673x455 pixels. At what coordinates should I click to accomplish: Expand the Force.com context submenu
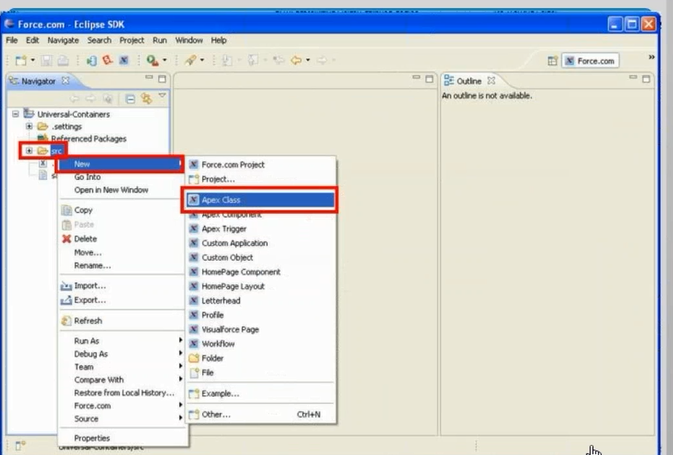coord(122,406)
